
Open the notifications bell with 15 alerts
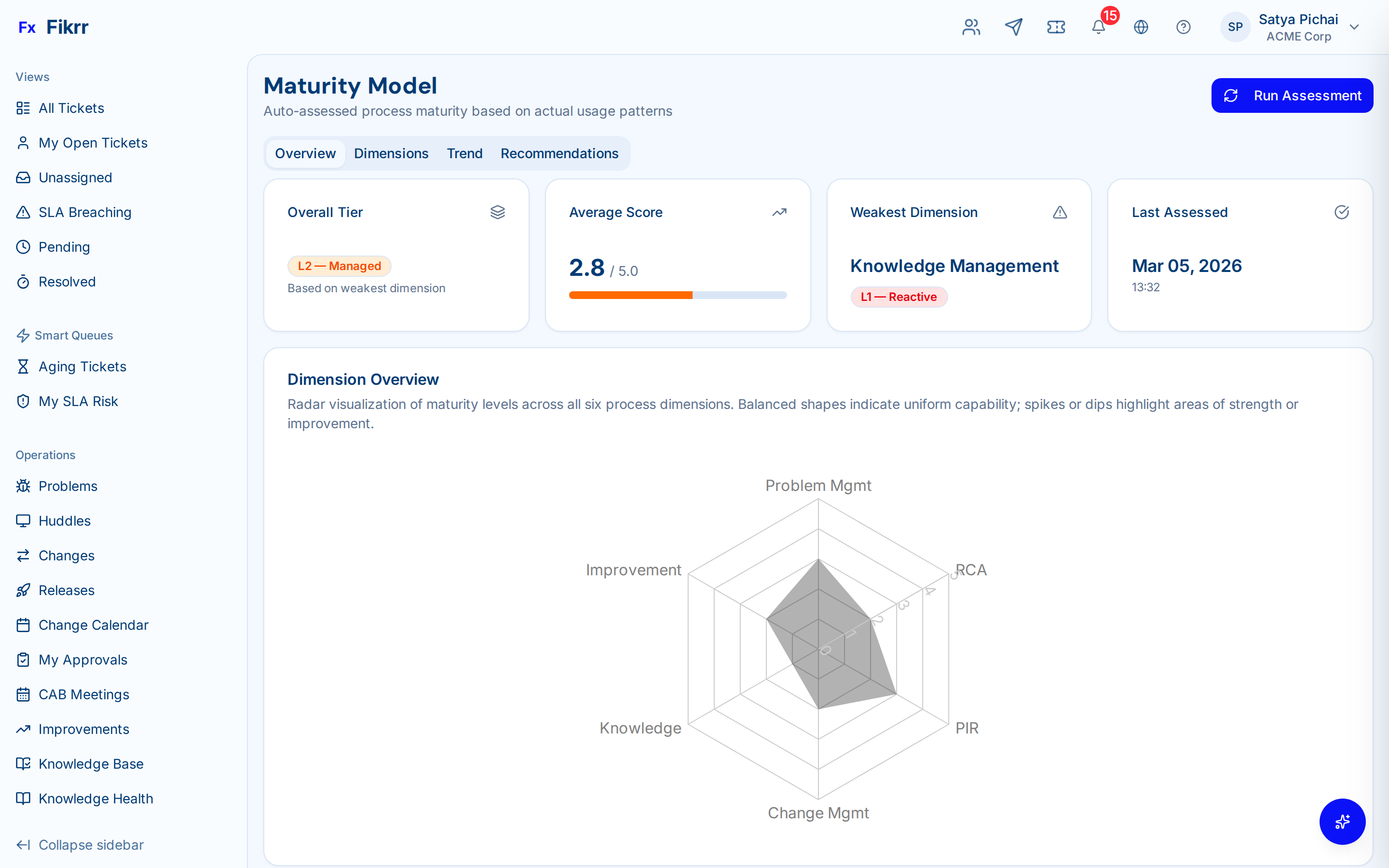[x=1098, y=27]
